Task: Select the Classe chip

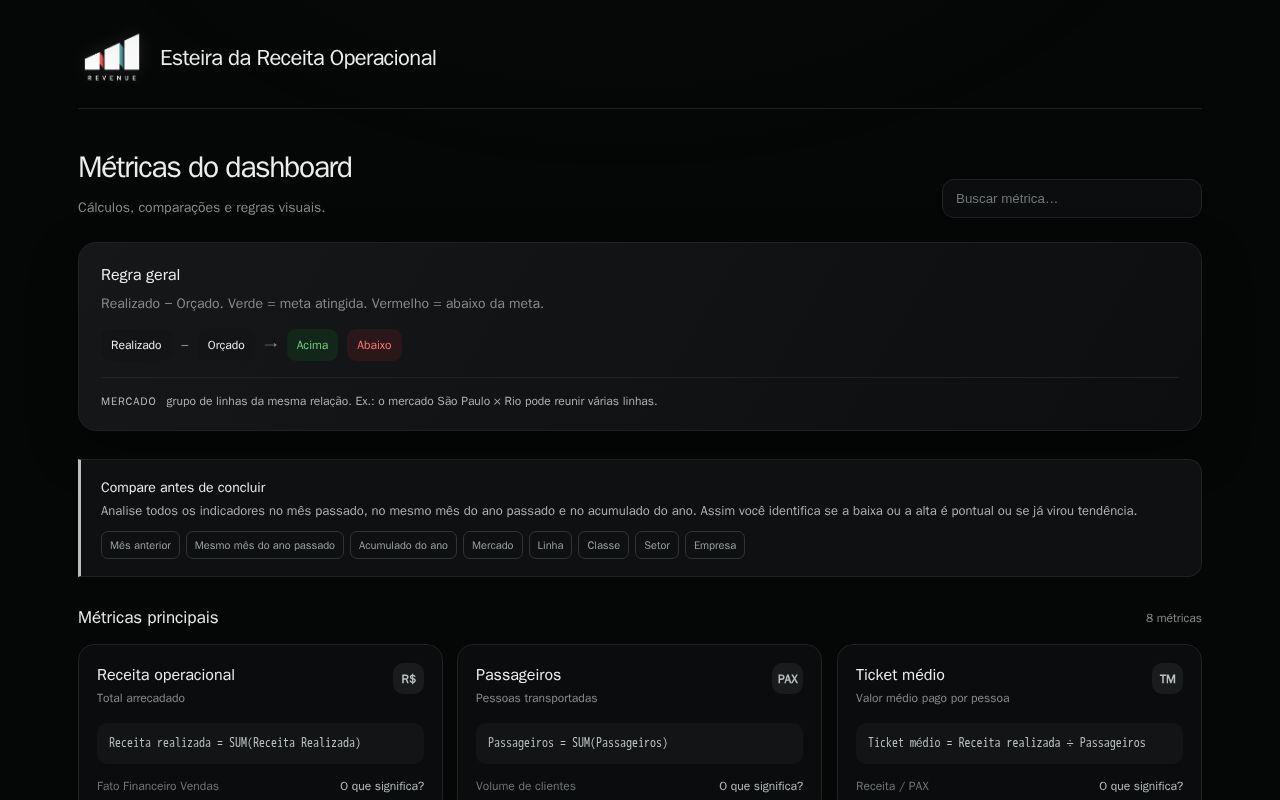Action: [603, 545]
